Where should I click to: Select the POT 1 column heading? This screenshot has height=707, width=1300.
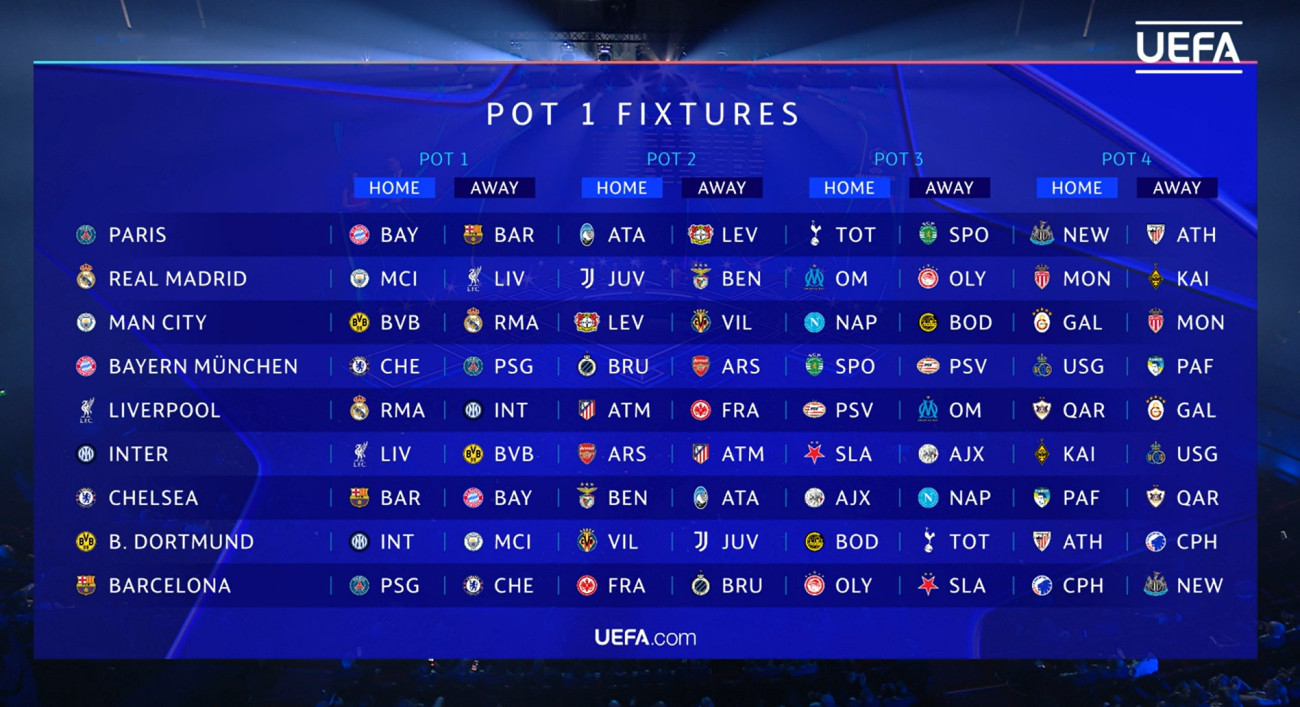coord(444,159)
